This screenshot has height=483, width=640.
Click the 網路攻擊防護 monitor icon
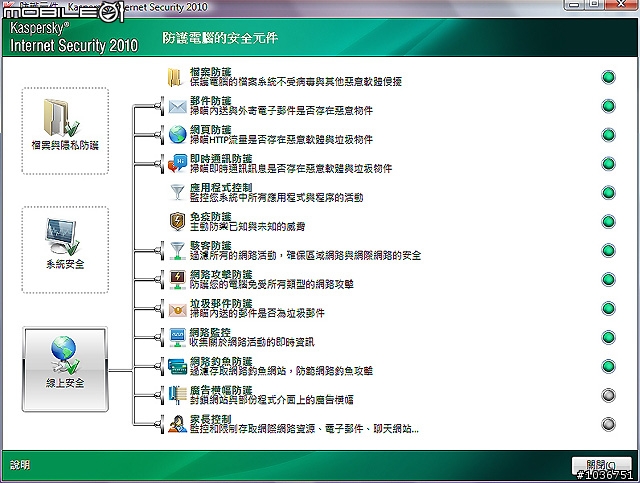pyautogui.click(x=177, y=279)
